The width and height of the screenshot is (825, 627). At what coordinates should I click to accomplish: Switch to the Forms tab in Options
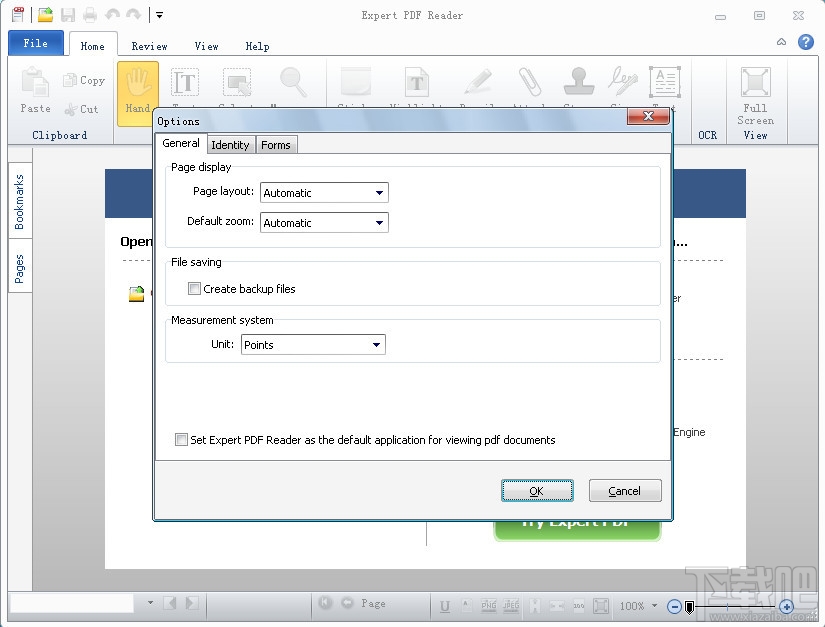point(276,144)
